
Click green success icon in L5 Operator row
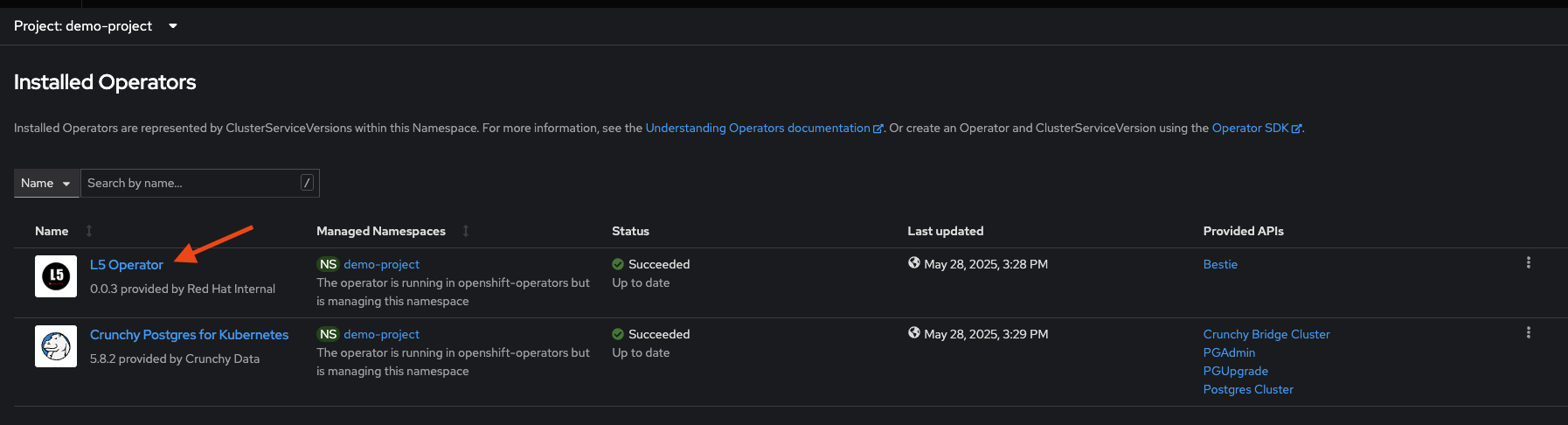click(x=618, y=264)
